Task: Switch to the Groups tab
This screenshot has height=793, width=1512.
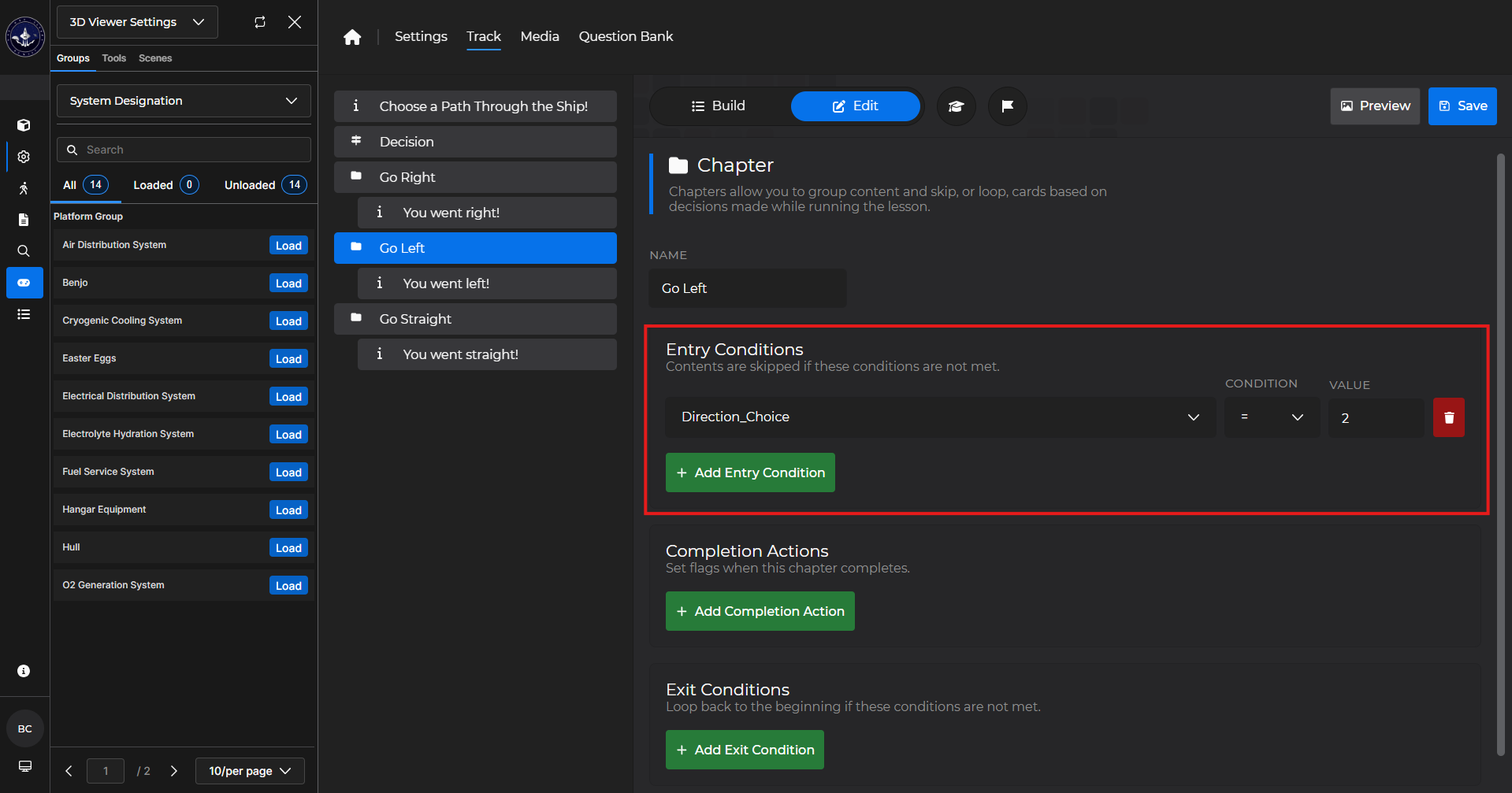Action: click(73, 58)
